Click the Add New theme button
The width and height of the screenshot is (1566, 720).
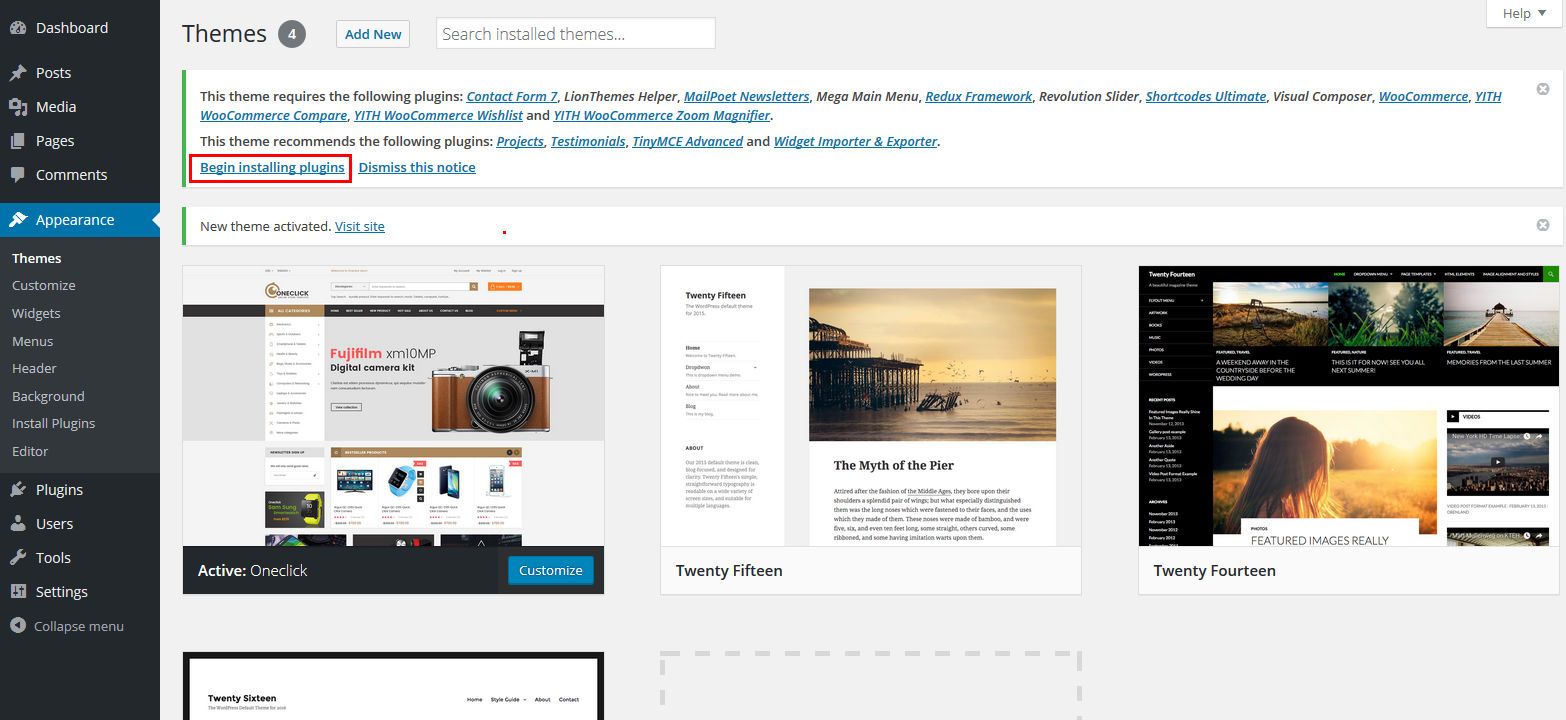[x=373, y=34]
